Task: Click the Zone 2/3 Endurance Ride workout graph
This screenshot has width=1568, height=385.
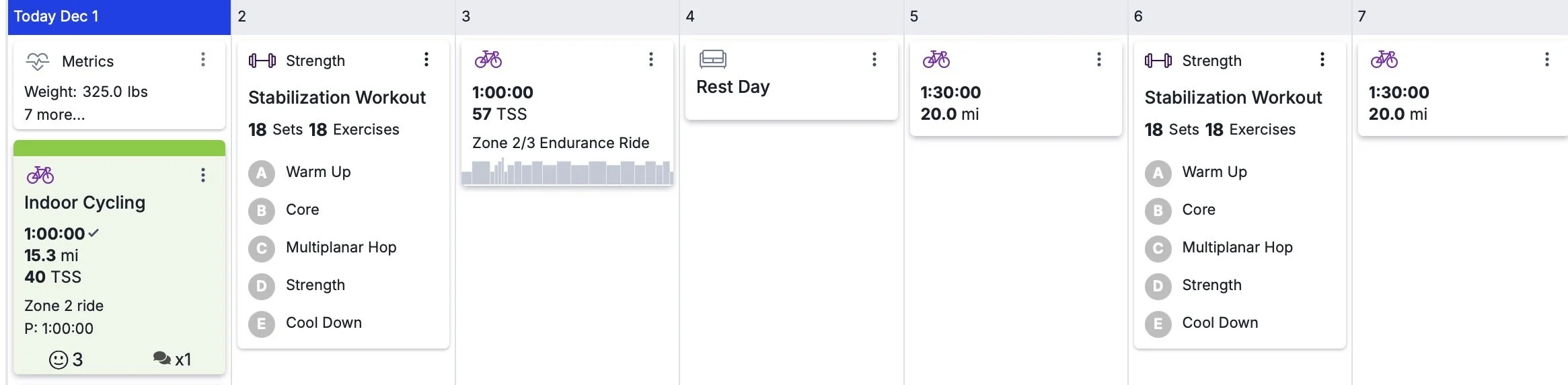Action: [567, 173]
